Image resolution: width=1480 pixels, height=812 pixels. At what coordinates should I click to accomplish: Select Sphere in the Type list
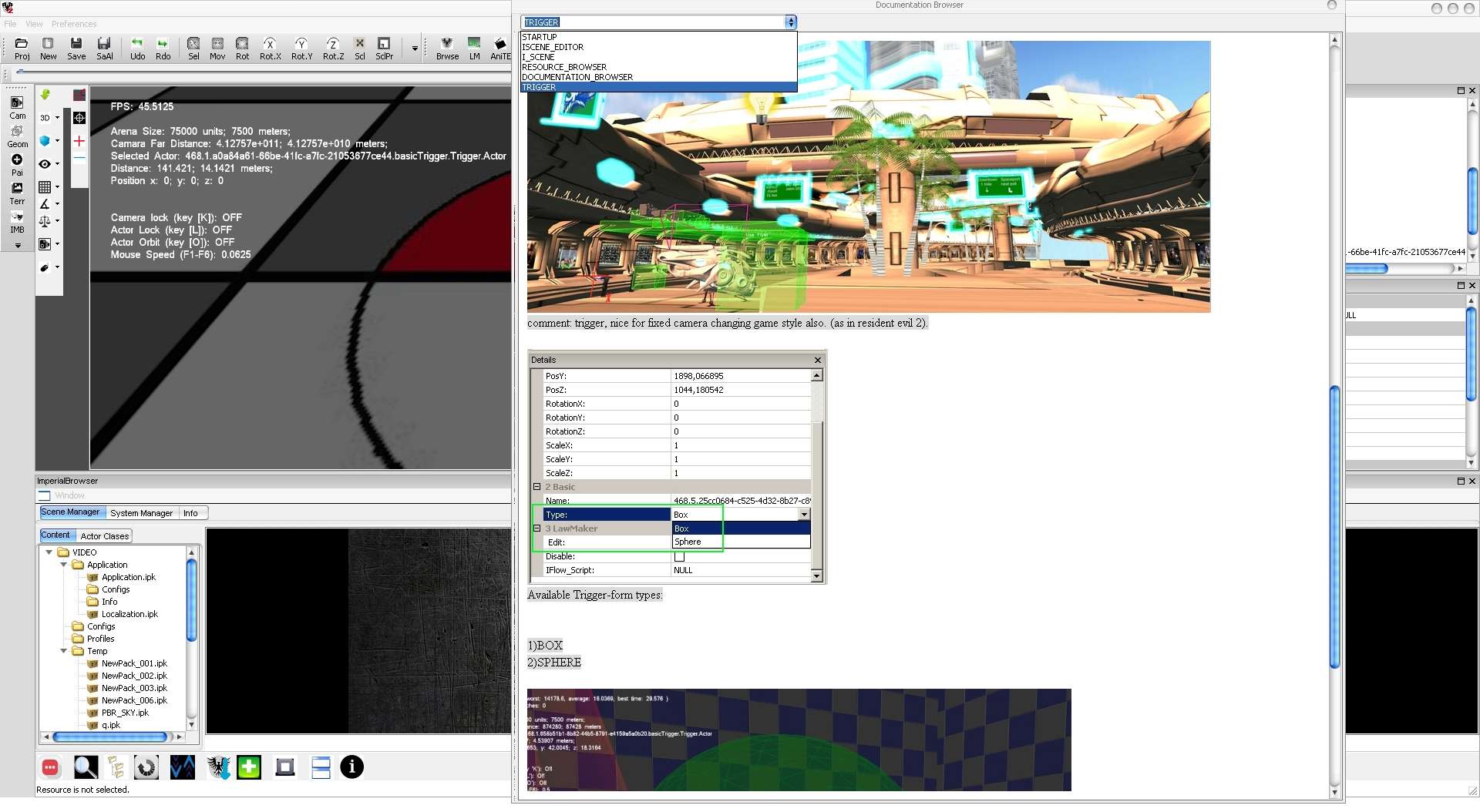tap(741, 542)
